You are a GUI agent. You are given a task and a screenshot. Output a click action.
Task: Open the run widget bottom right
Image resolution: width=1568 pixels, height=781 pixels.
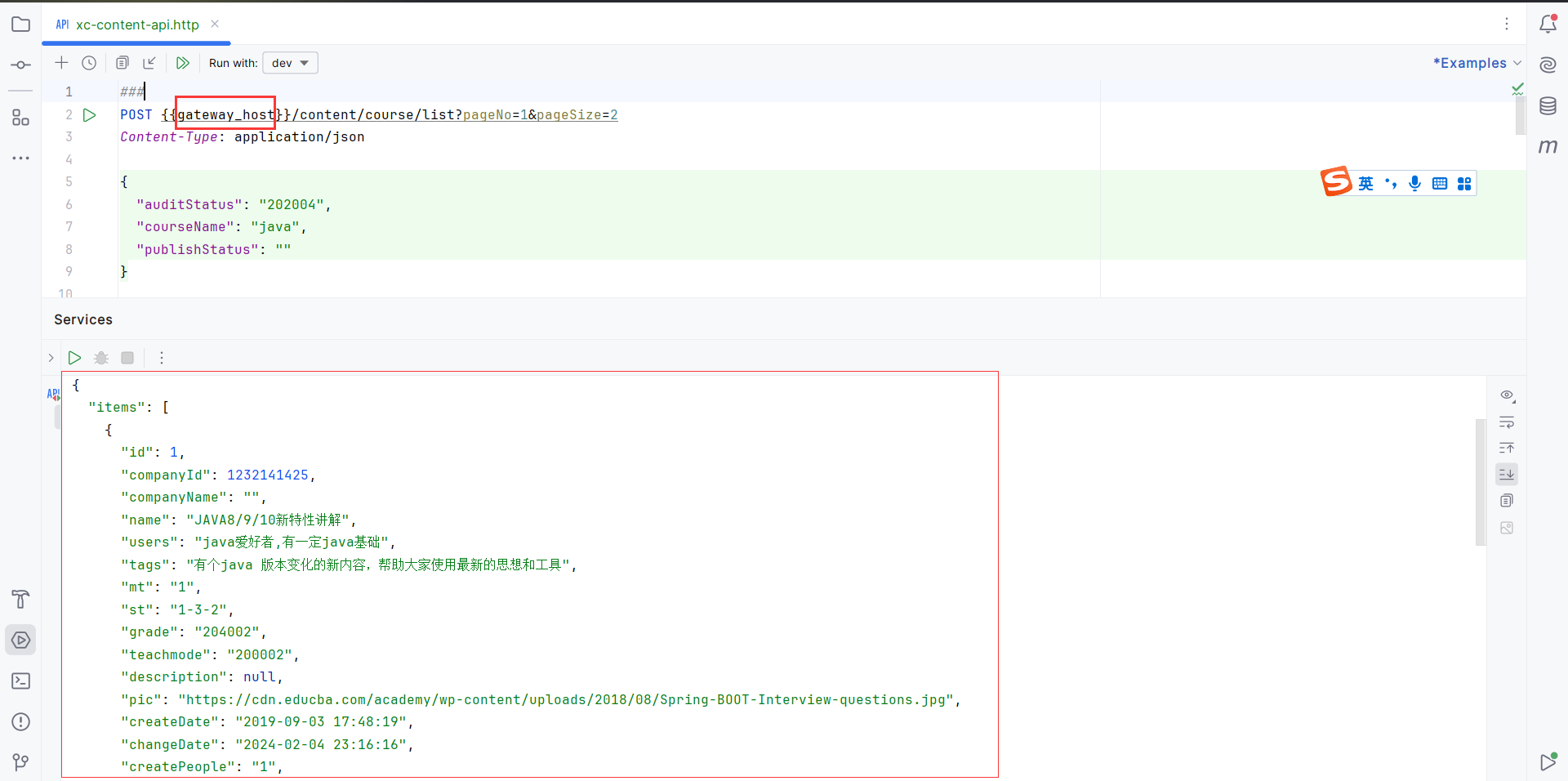click(x=1548, y=761)
